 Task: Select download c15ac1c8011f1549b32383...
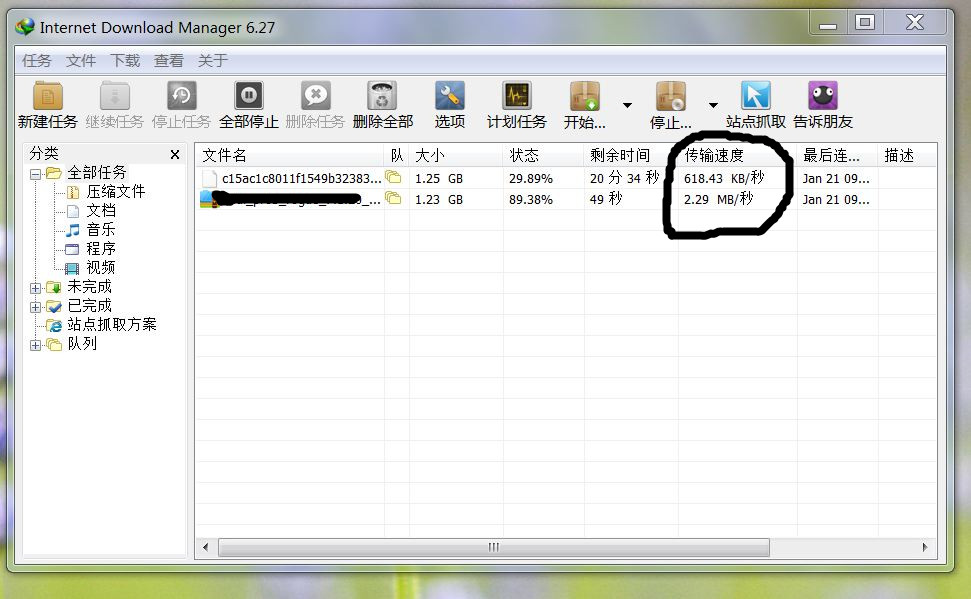[x=301, y=178]
